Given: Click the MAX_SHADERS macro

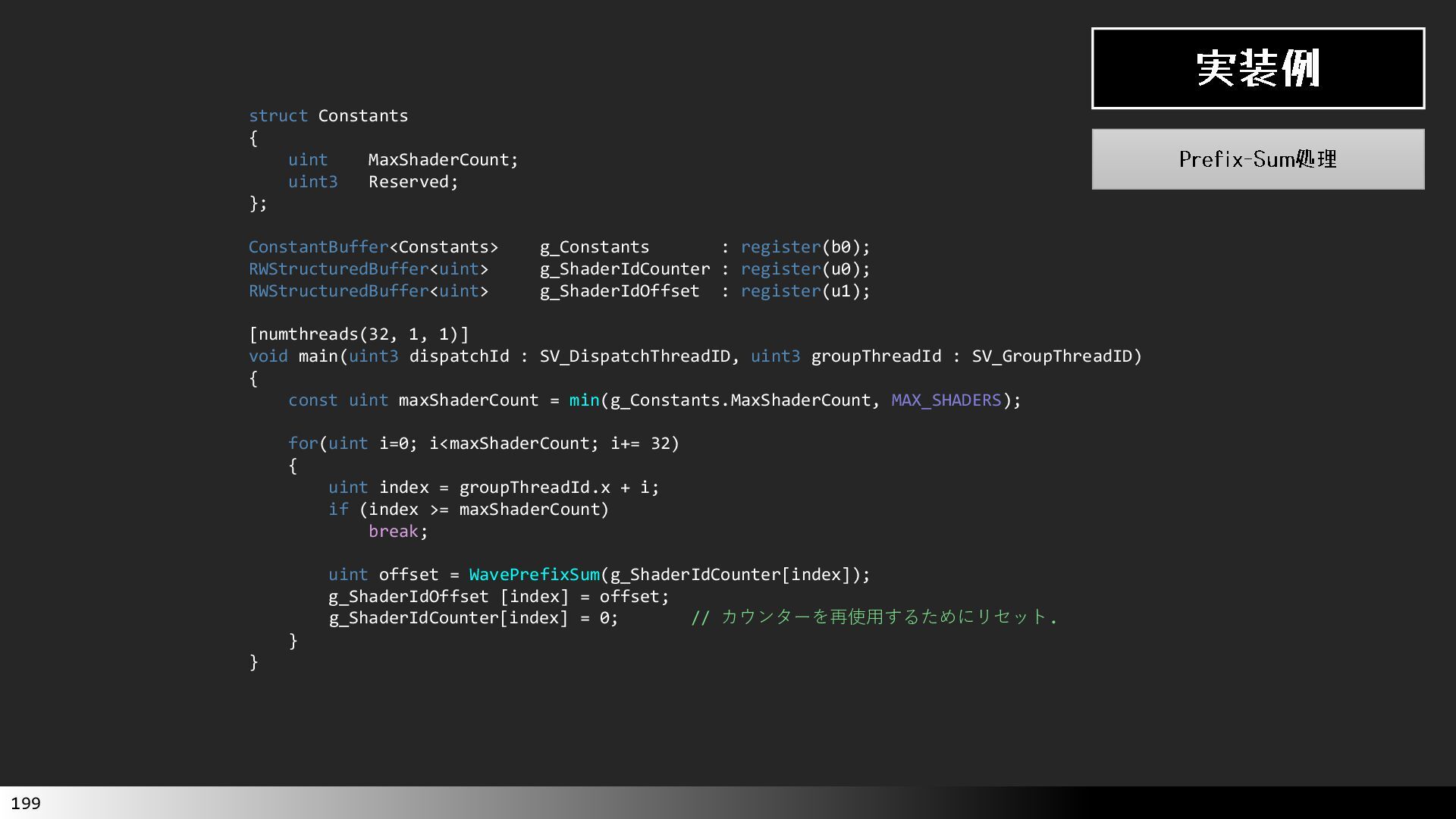Looking at the screenshot, I should click(946, 400).
